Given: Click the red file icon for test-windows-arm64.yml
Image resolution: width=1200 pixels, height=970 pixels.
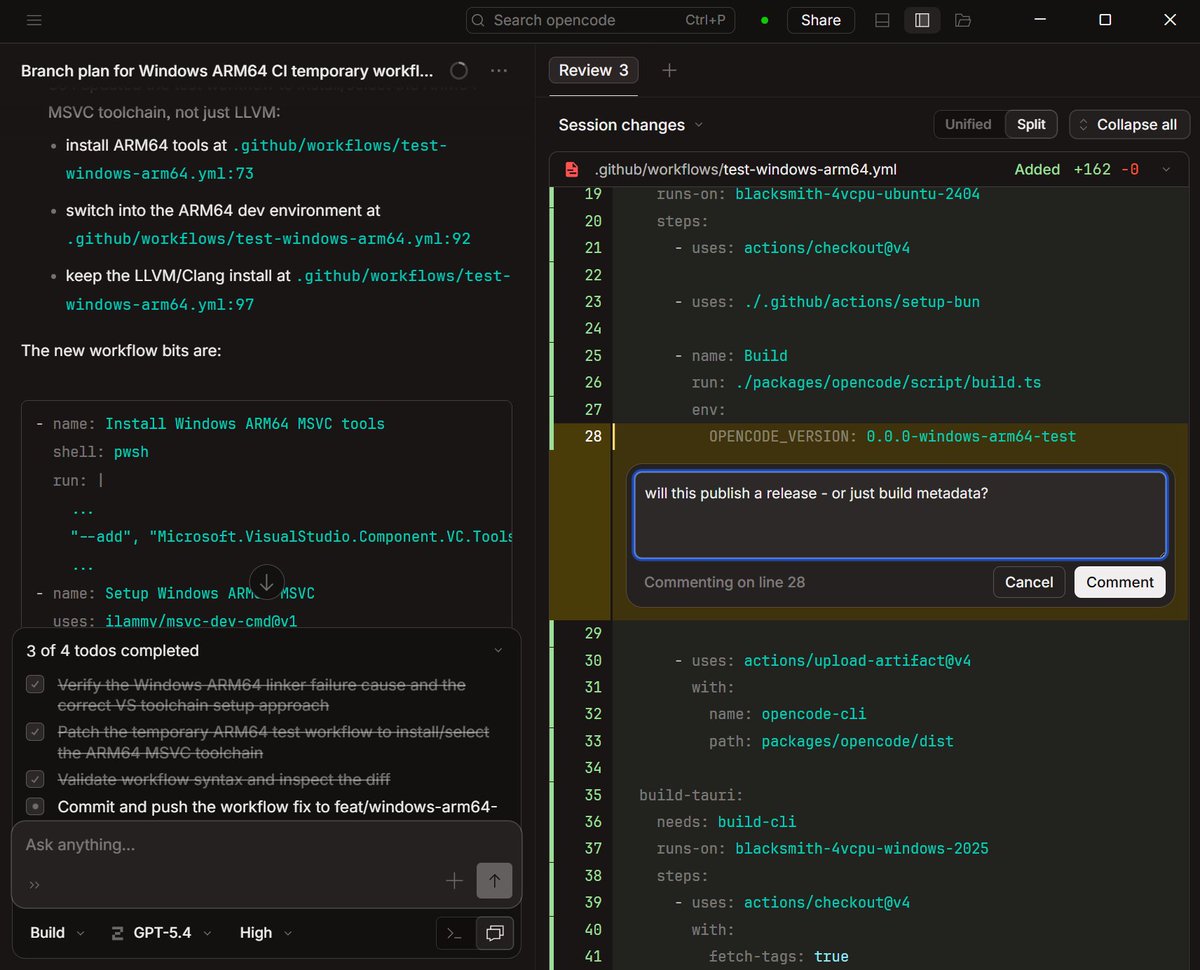Looking at the screenshot, I should (x=571, y=169).
